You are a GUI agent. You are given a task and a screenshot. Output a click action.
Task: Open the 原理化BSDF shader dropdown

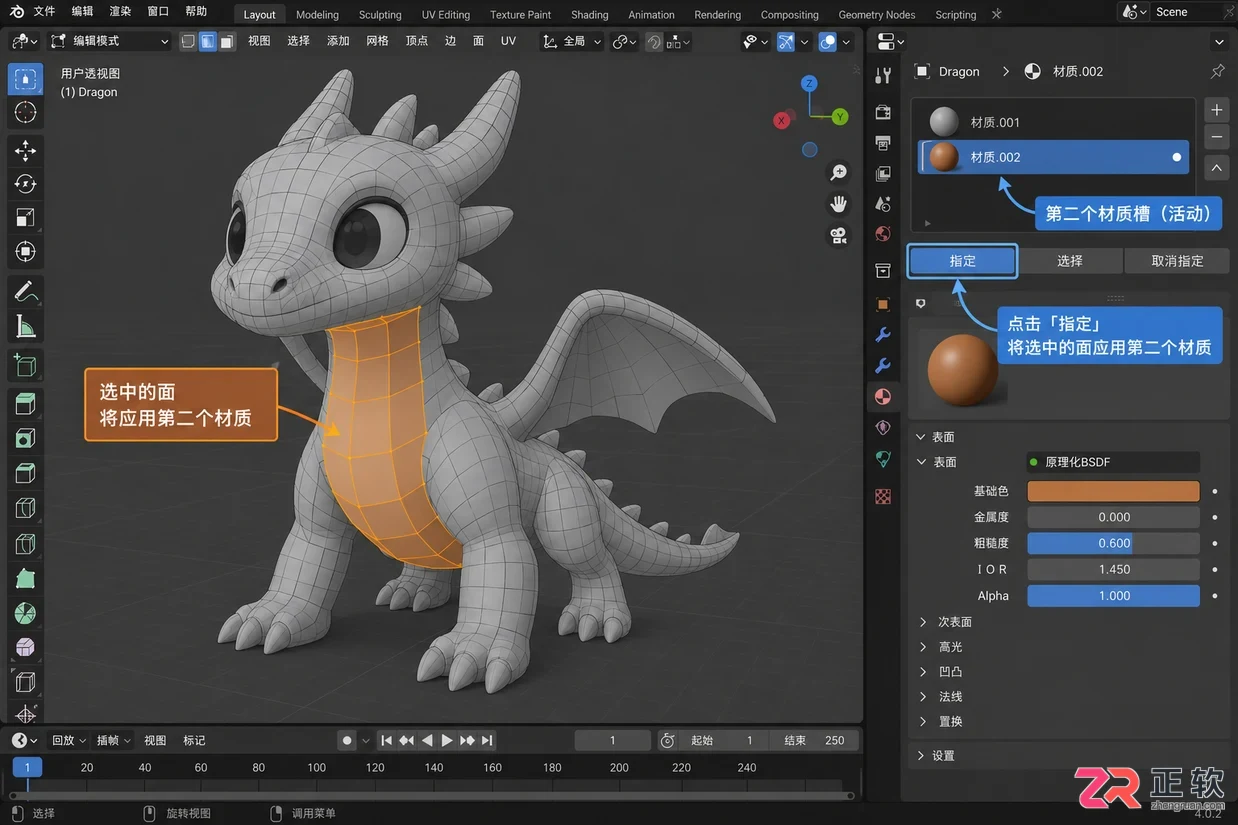(x=1113, y=462)
